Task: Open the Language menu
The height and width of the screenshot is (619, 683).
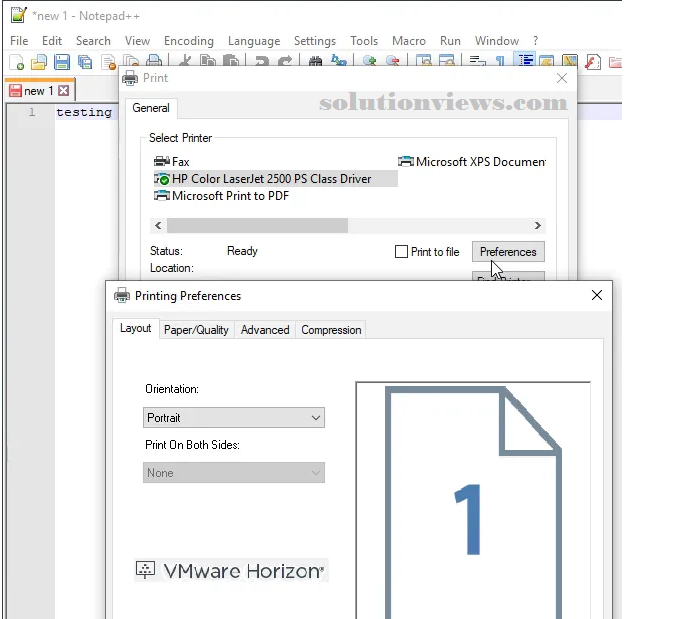Action: point(254,41)
